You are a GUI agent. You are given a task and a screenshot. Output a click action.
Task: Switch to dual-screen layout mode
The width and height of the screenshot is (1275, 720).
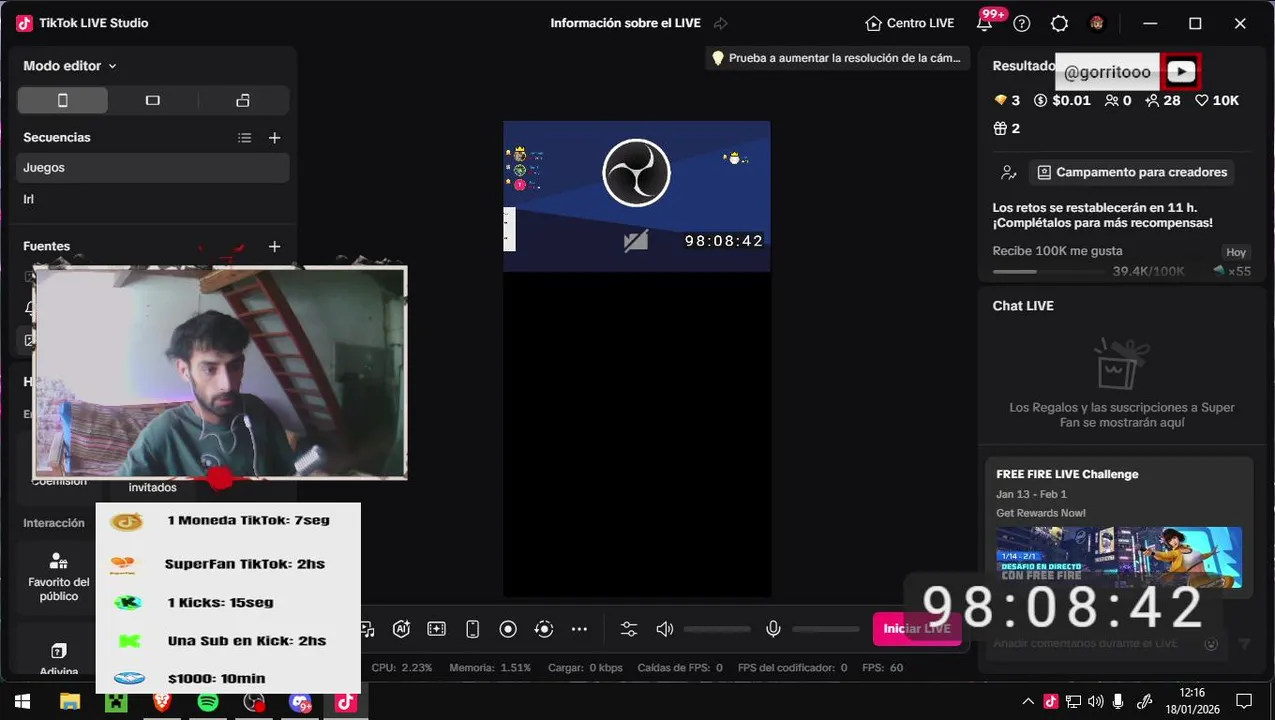click(x=243, y=100)
